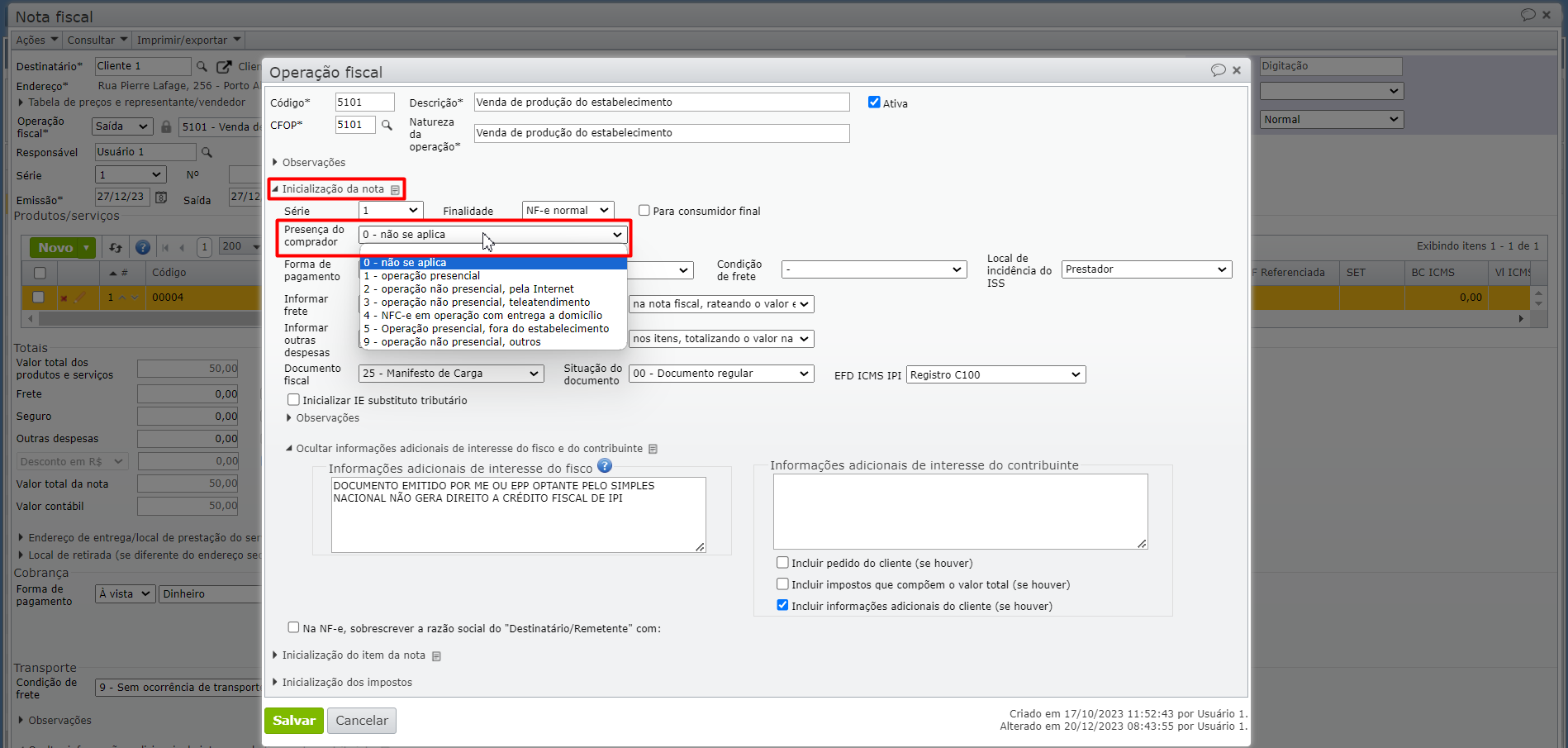The image size is (1568, 748).
Task: Move item 00004 up with the arrow
Action: click(x=121, y=298)
